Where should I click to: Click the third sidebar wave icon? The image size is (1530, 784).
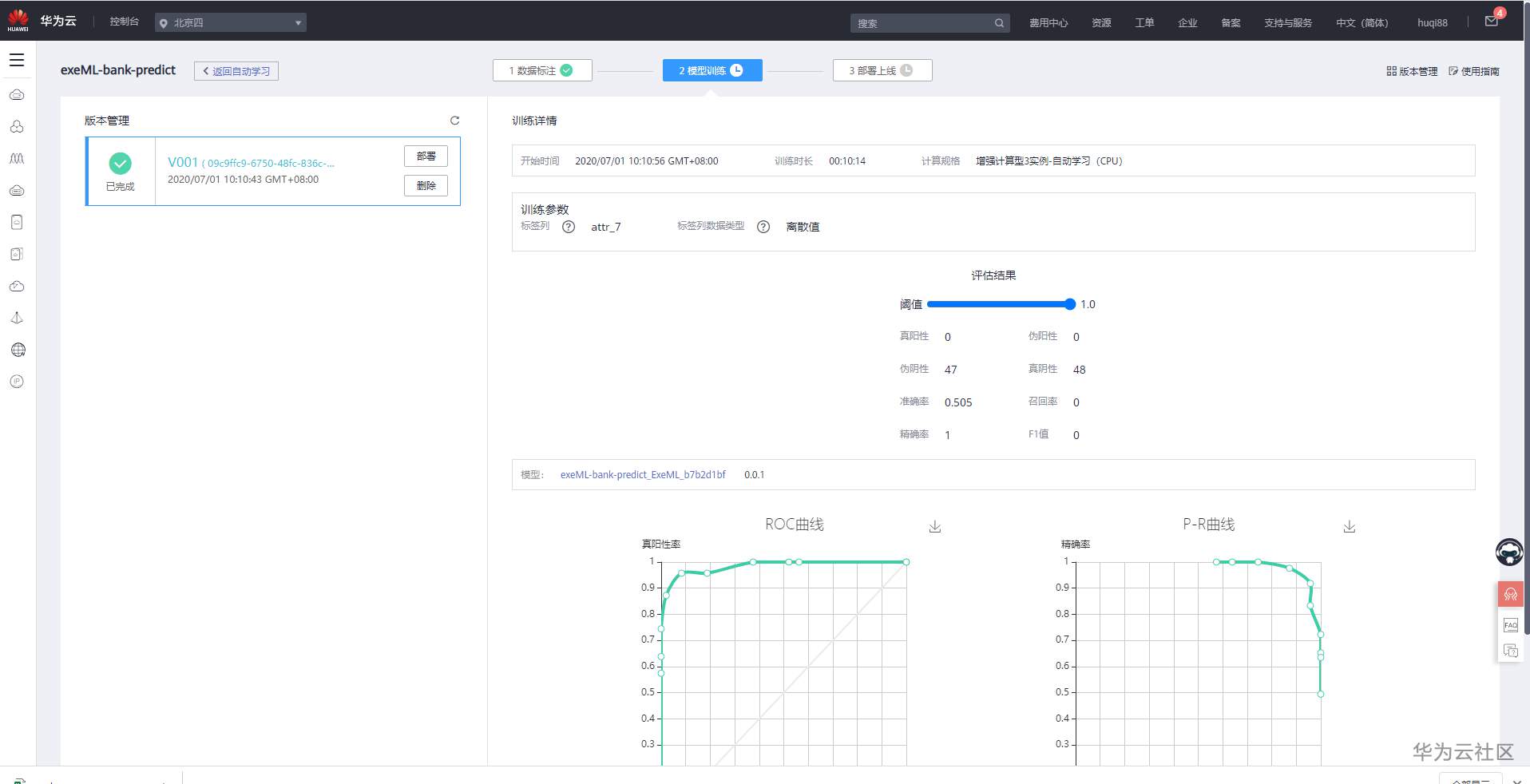(x=17, y=159)
